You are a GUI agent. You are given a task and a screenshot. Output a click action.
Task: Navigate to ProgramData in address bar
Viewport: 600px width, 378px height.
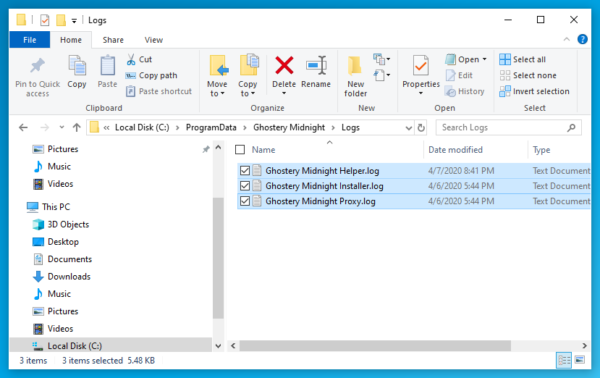[x=211, y=127]
